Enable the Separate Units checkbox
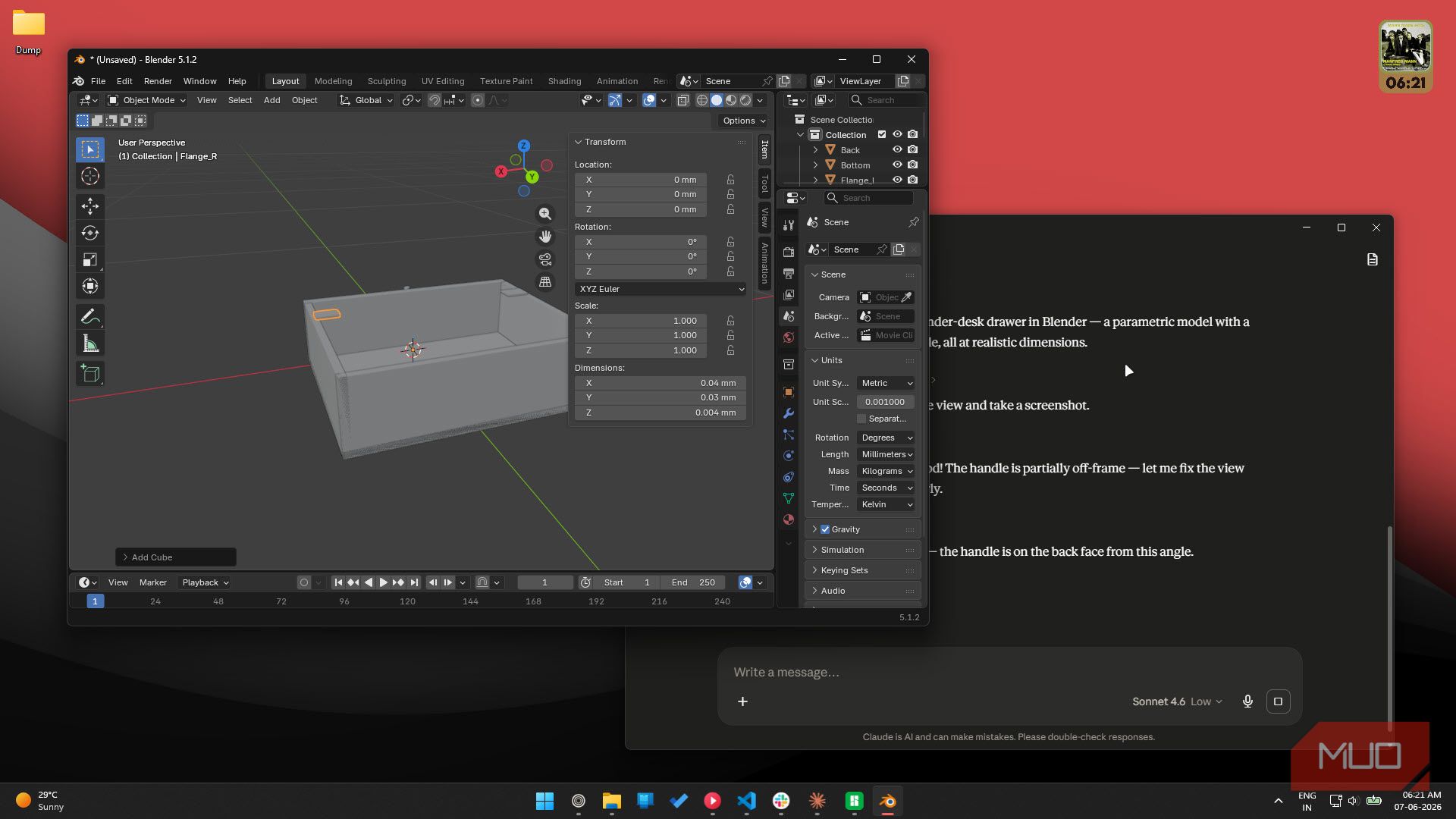This screenshot has height=819, width=1456. [861, 419]
